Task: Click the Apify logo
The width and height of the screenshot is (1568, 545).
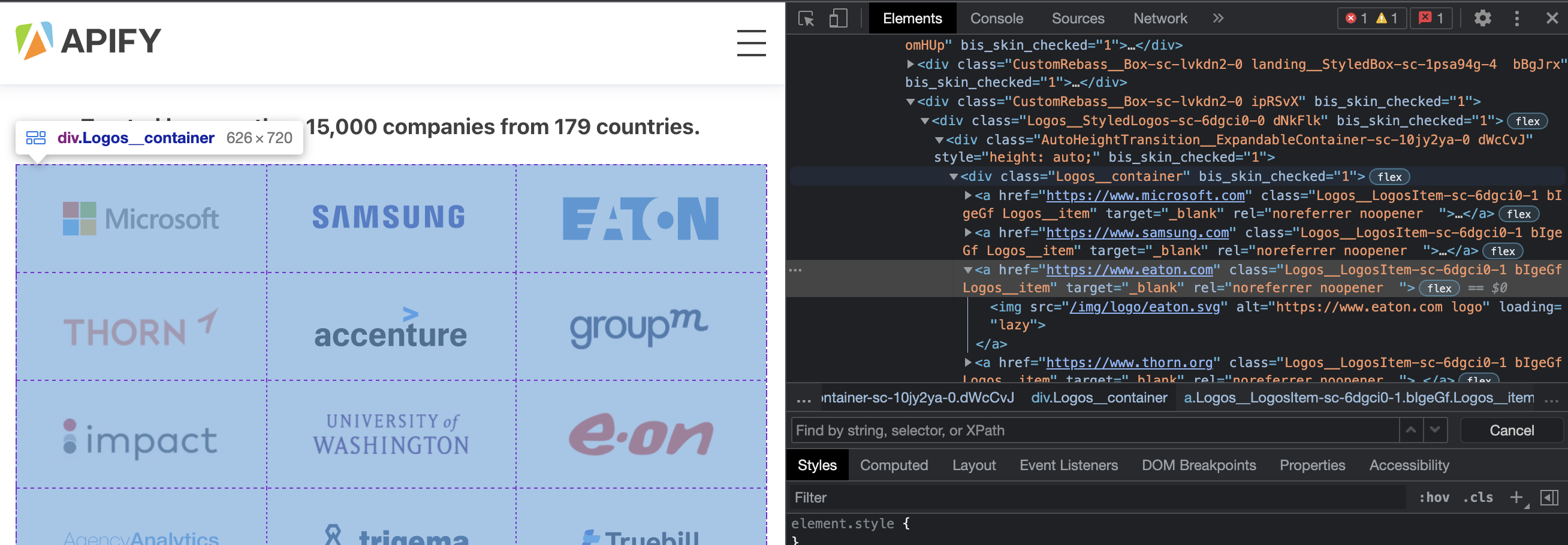Action: (88, 41)
